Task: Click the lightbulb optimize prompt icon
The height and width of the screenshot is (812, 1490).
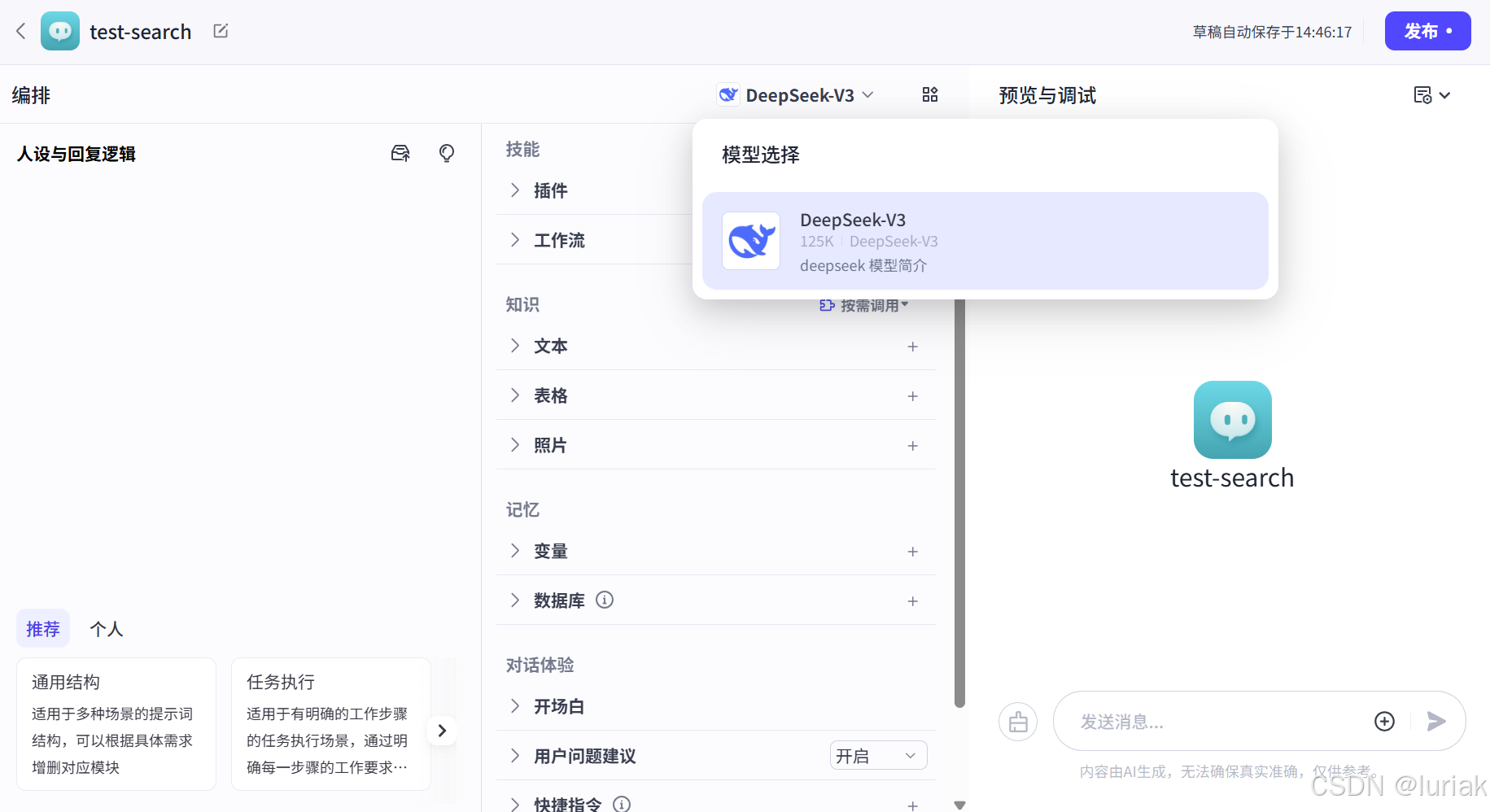Action: (x=447, y=153)
